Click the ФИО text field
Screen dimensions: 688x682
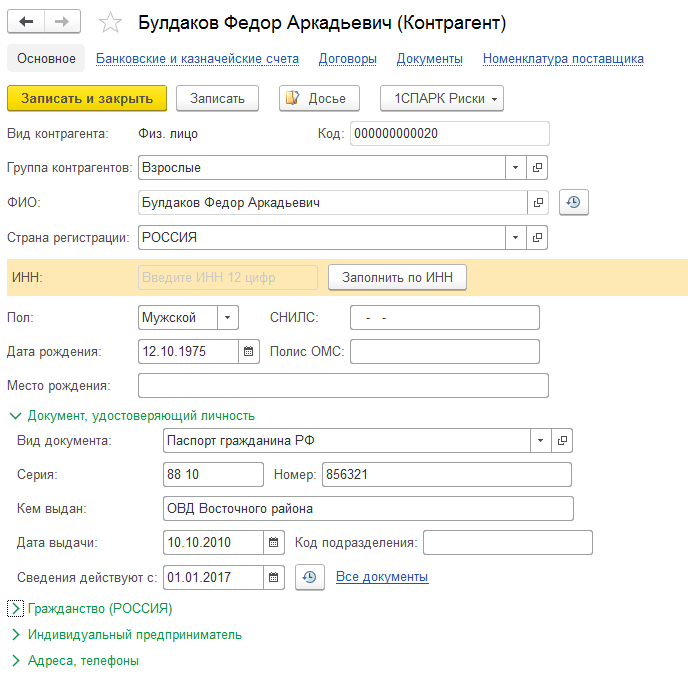[x=333, y=203]
